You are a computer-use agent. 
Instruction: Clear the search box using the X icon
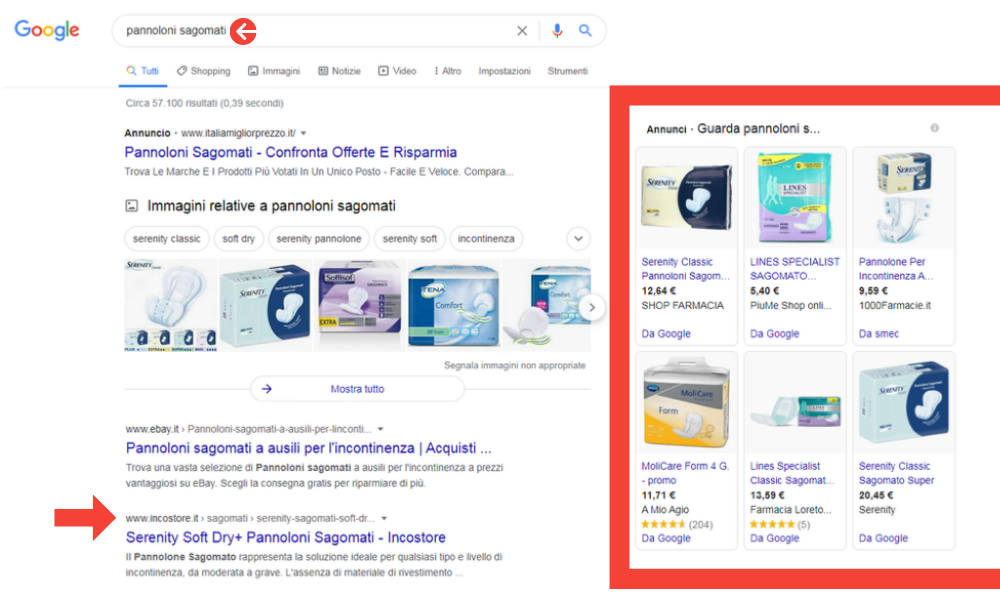point(522,31)
